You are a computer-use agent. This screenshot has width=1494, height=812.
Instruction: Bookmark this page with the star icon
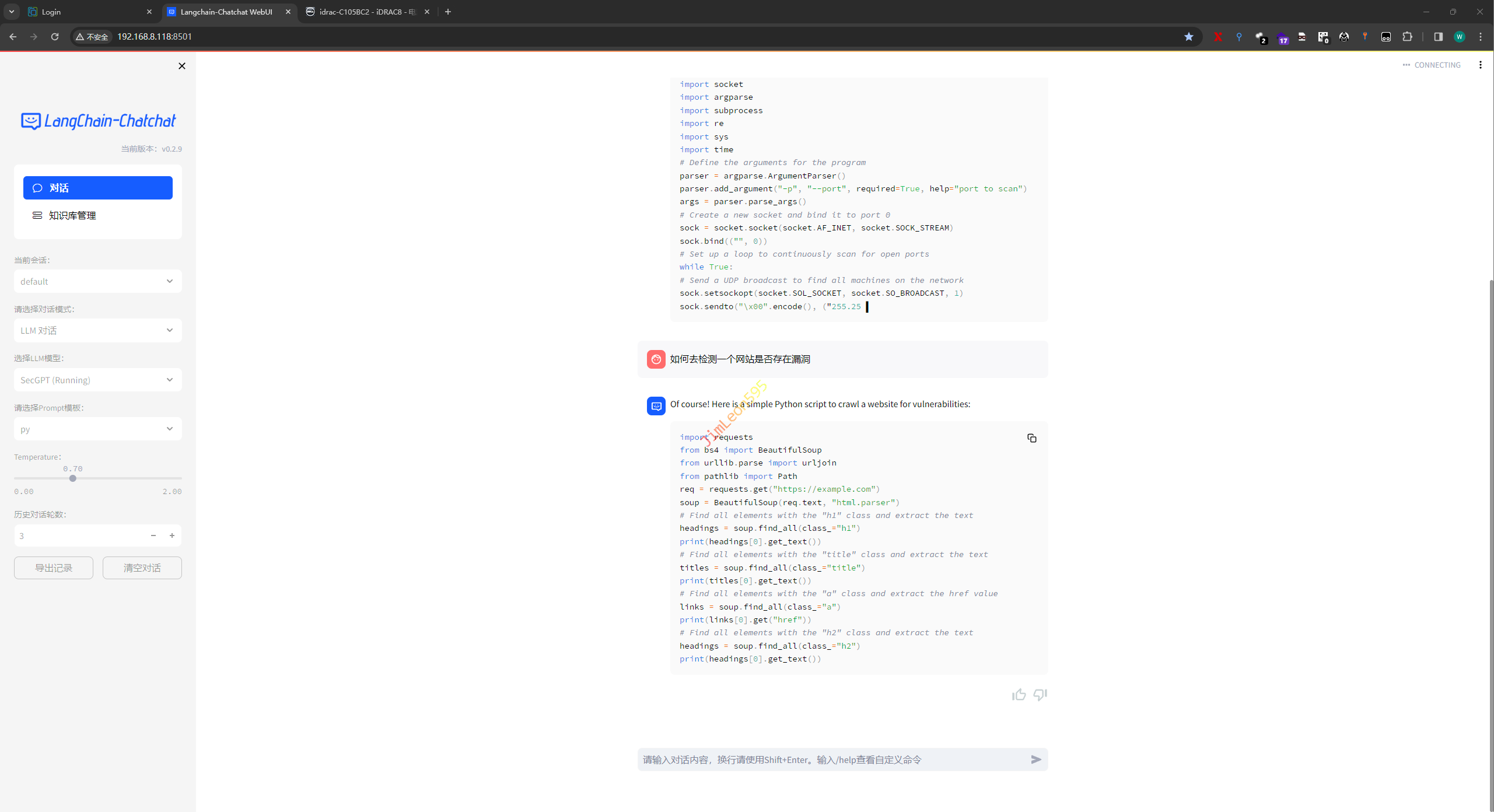pos(1188,37)
